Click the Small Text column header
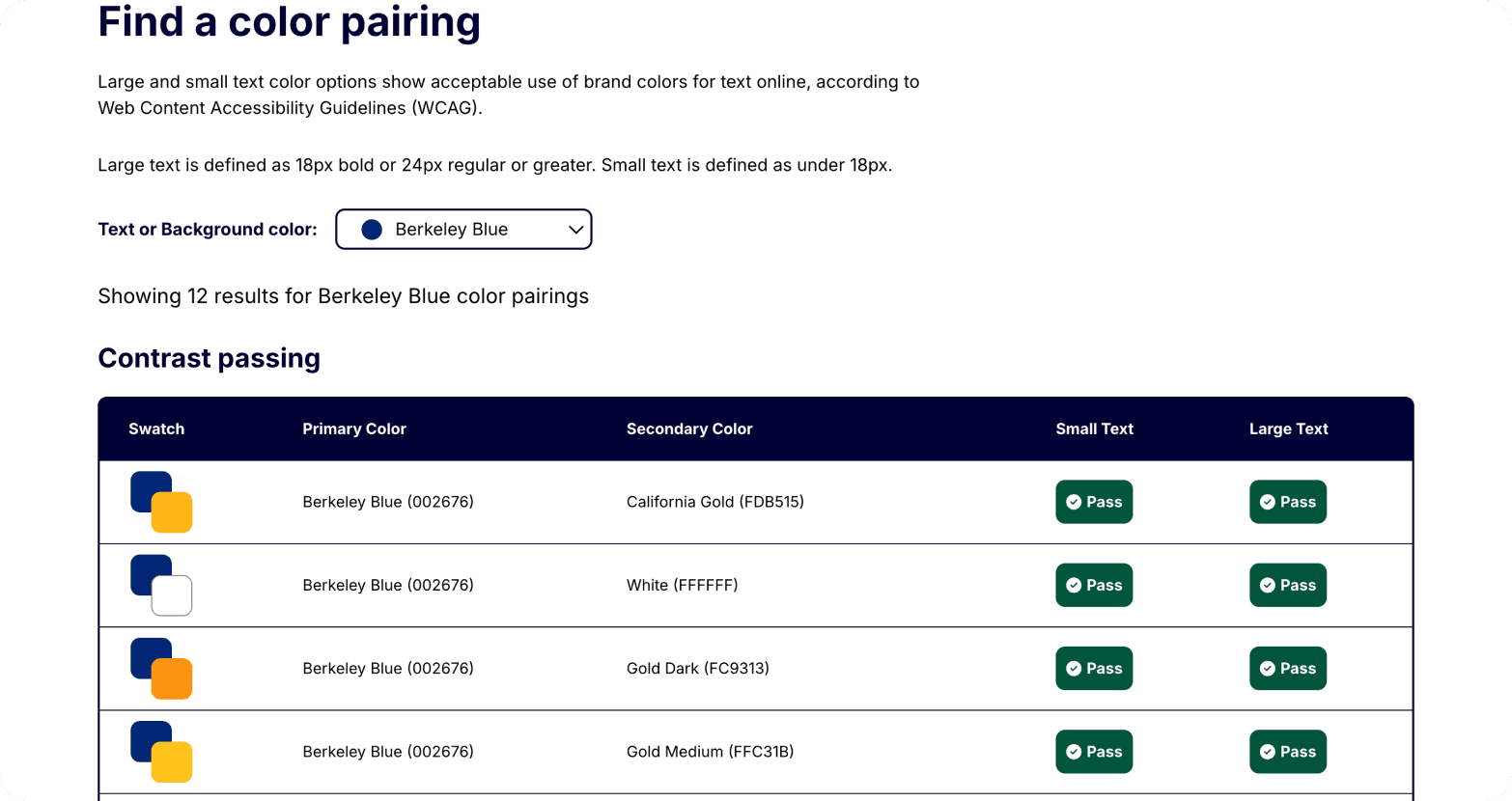 (x=1094, y=428)
